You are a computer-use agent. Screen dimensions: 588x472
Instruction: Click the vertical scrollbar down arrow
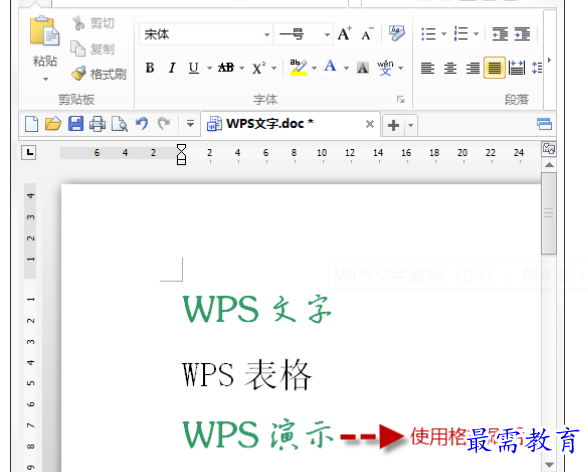549,465
